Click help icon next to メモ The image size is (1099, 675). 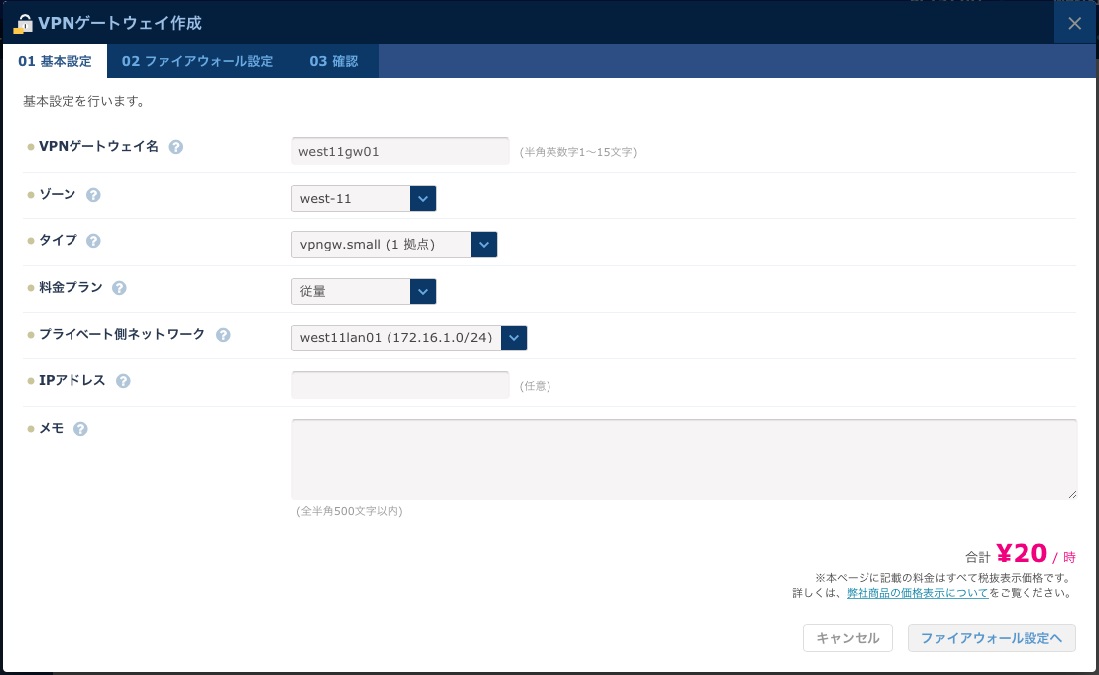(x=80, y=429)
